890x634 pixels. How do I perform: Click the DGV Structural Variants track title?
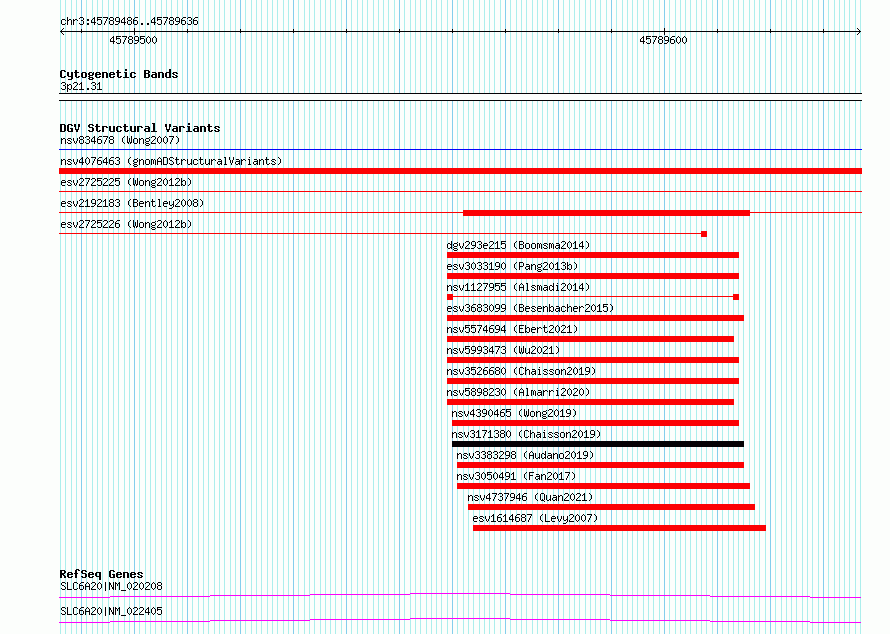coord(140,128)
